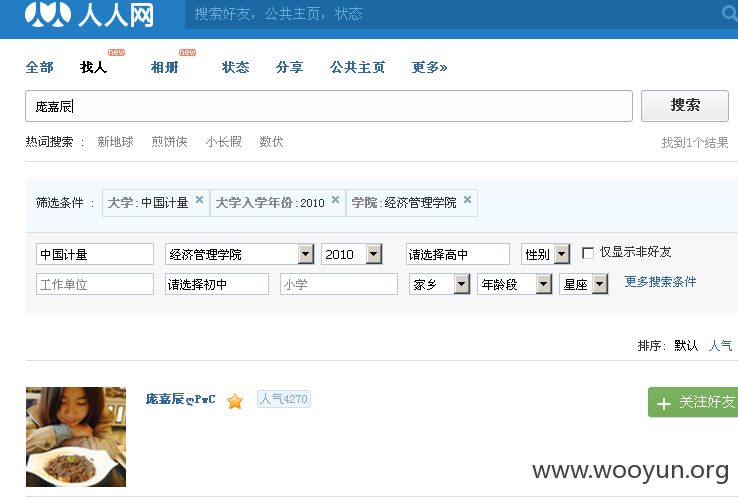
Task: Click the 小学 primary school field
Action: pos(338,284)
